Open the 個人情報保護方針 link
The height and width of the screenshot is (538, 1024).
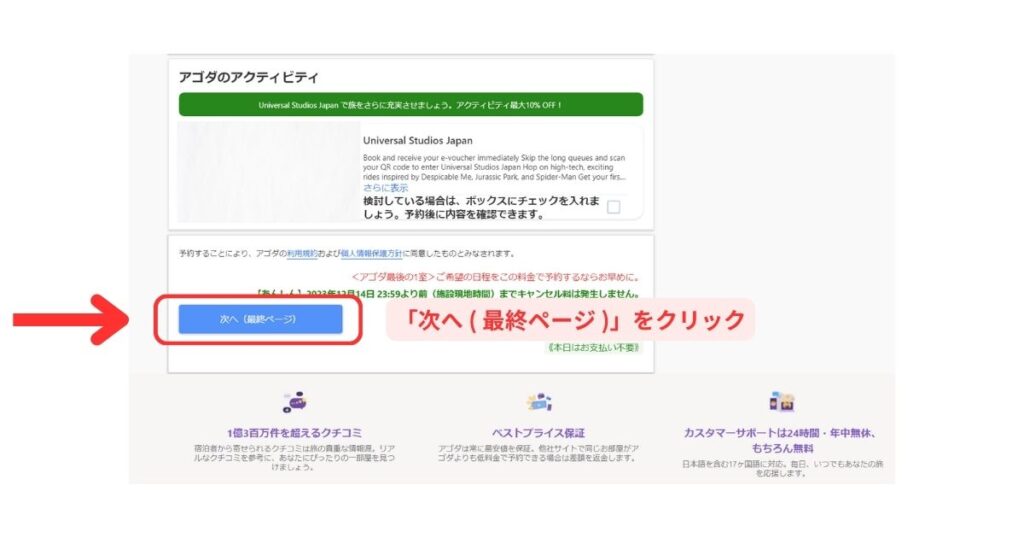click(372, 253)
